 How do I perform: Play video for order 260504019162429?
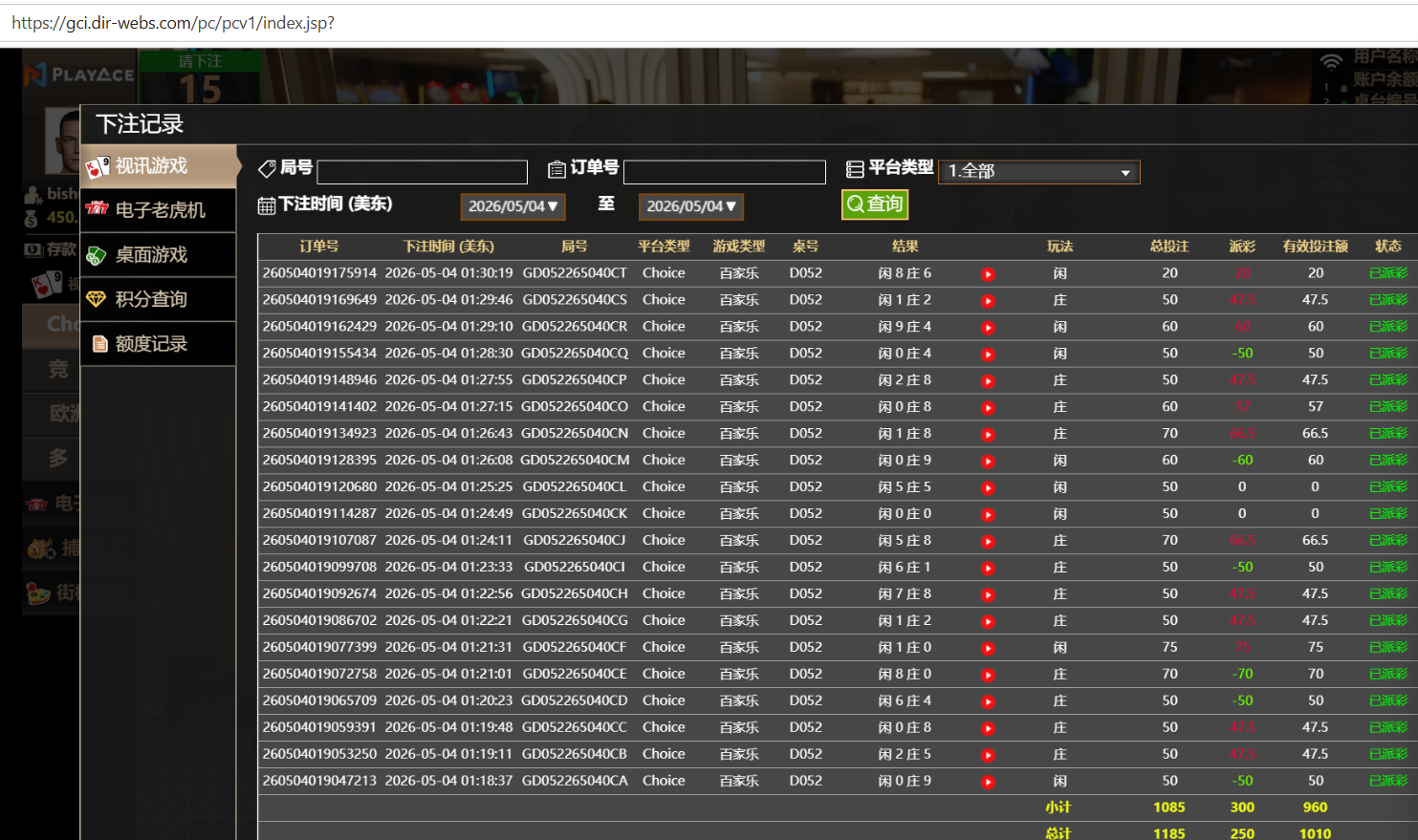click(x=988, y=328)
